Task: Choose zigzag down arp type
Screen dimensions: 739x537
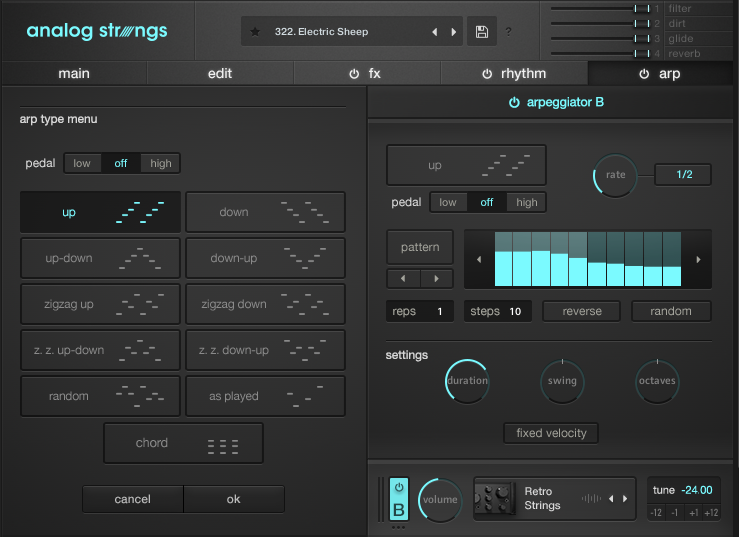Action: [265, 304]
